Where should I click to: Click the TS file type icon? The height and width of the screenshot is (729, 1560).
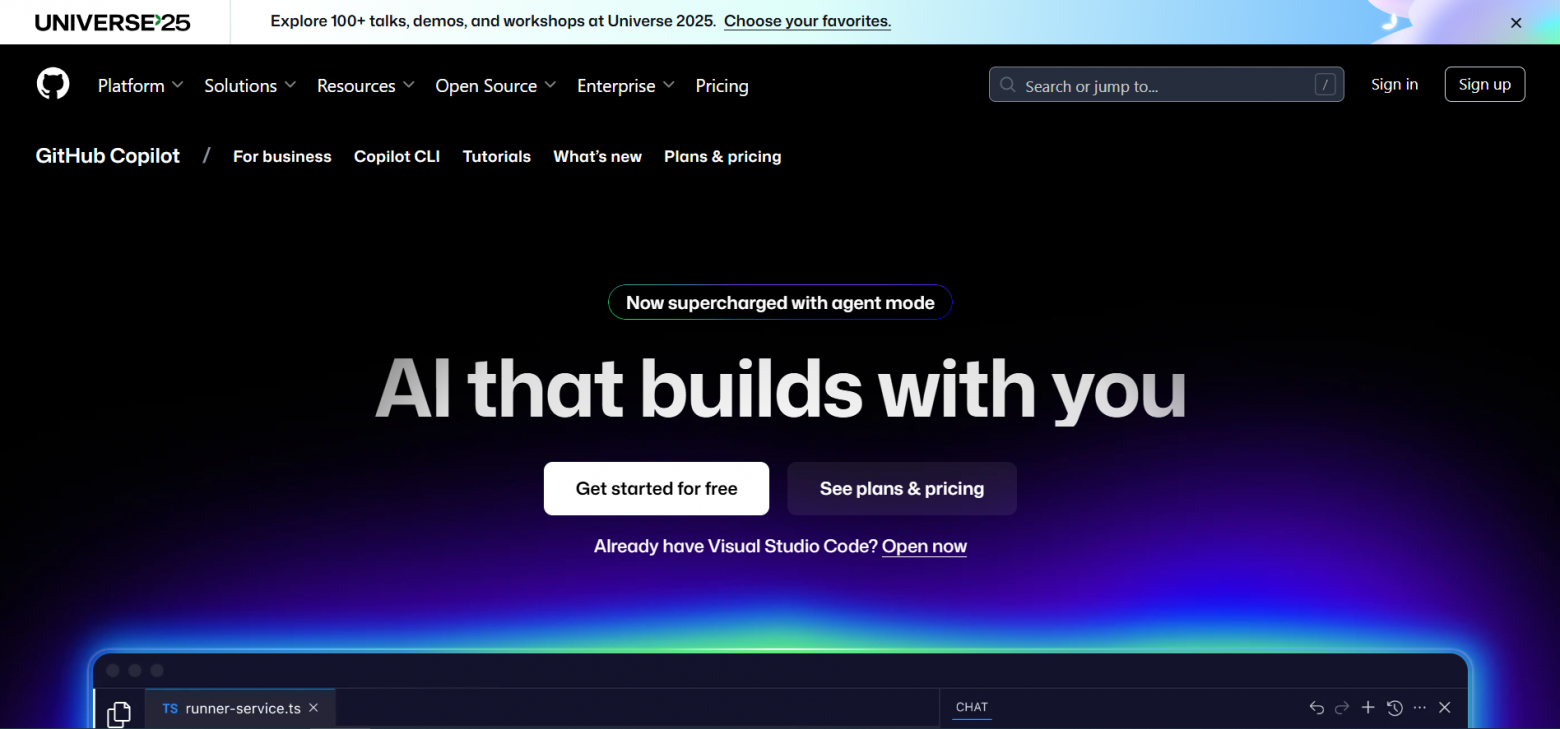pos(170,708)
